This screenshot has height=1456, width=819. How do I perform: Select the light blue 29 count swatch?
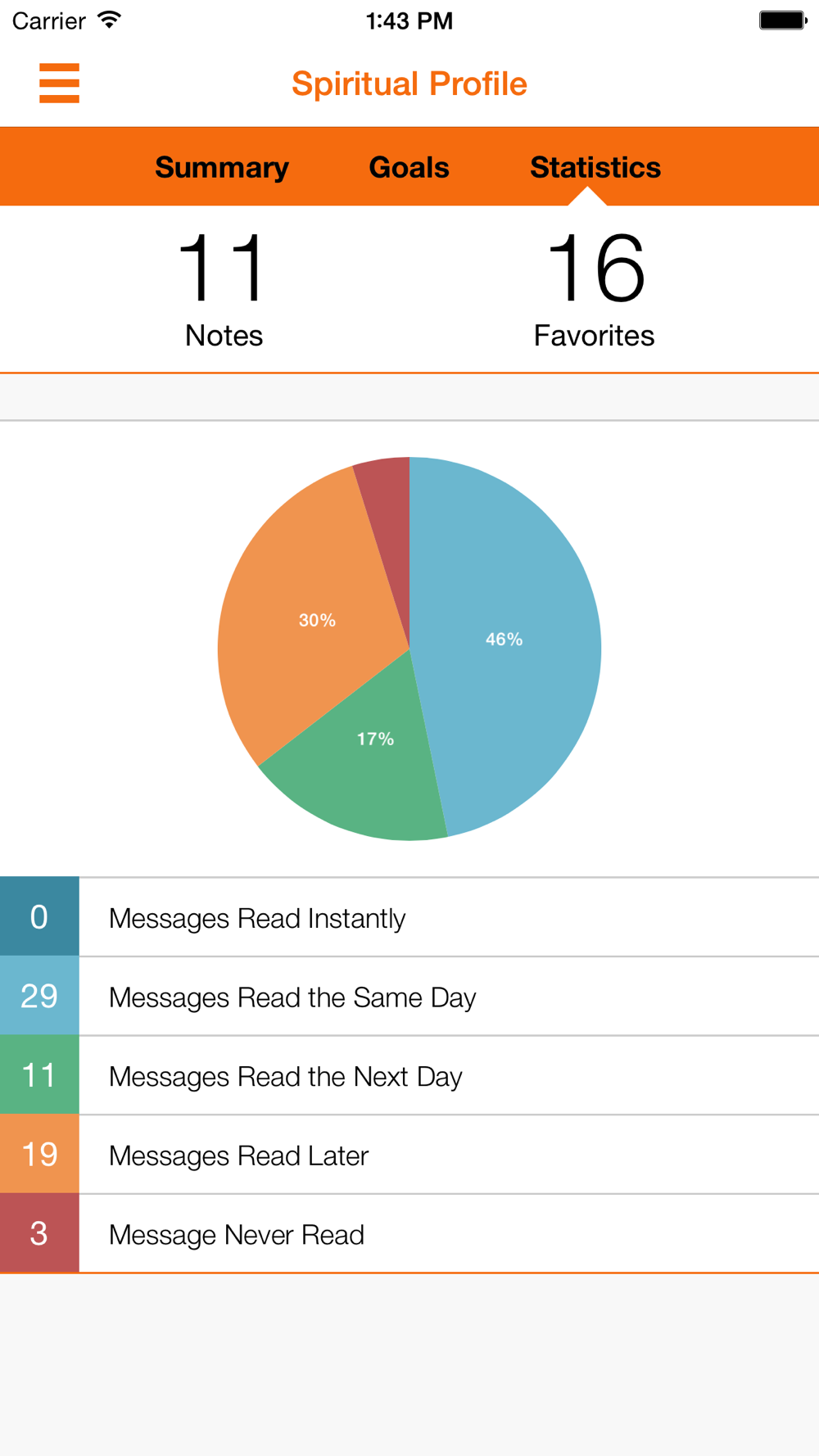point(39,996)
